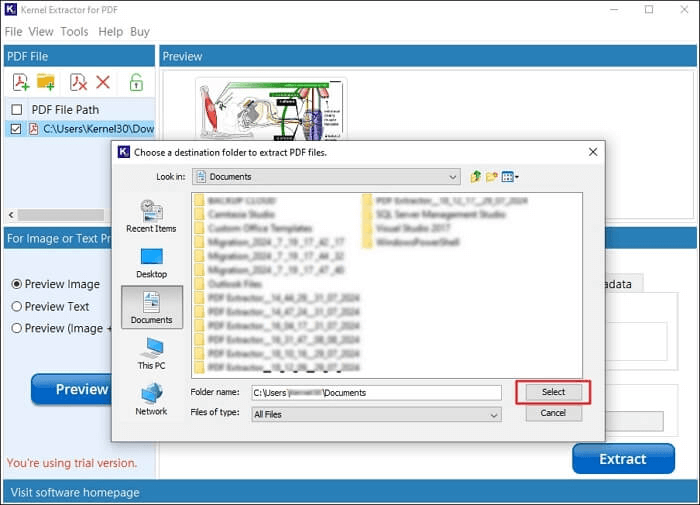Click the Folder name input field
This screenshot has height=505, width=700.
pyautogui.click(x=376, y=392)
